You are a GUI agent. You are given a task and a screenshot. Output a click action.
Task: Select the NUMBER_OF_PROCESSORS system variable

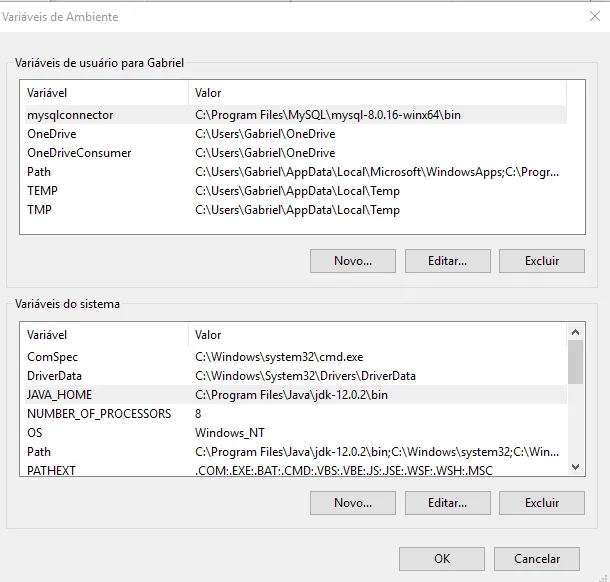[x=99, y=414]
